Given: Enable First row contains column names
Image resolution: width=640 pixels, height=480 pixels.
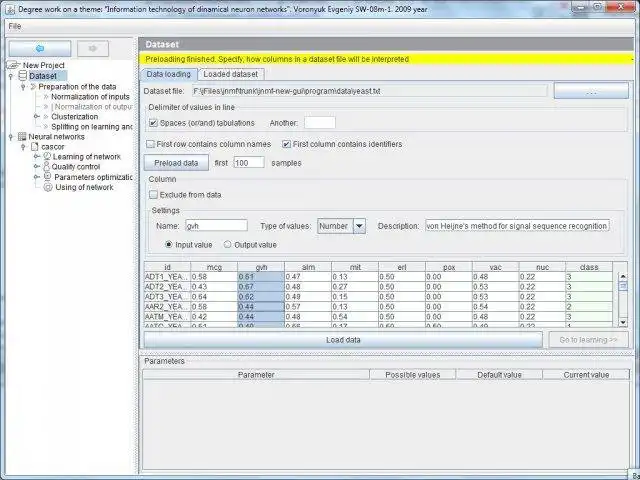Looking at the screenshot, I should tap(151, 144).
